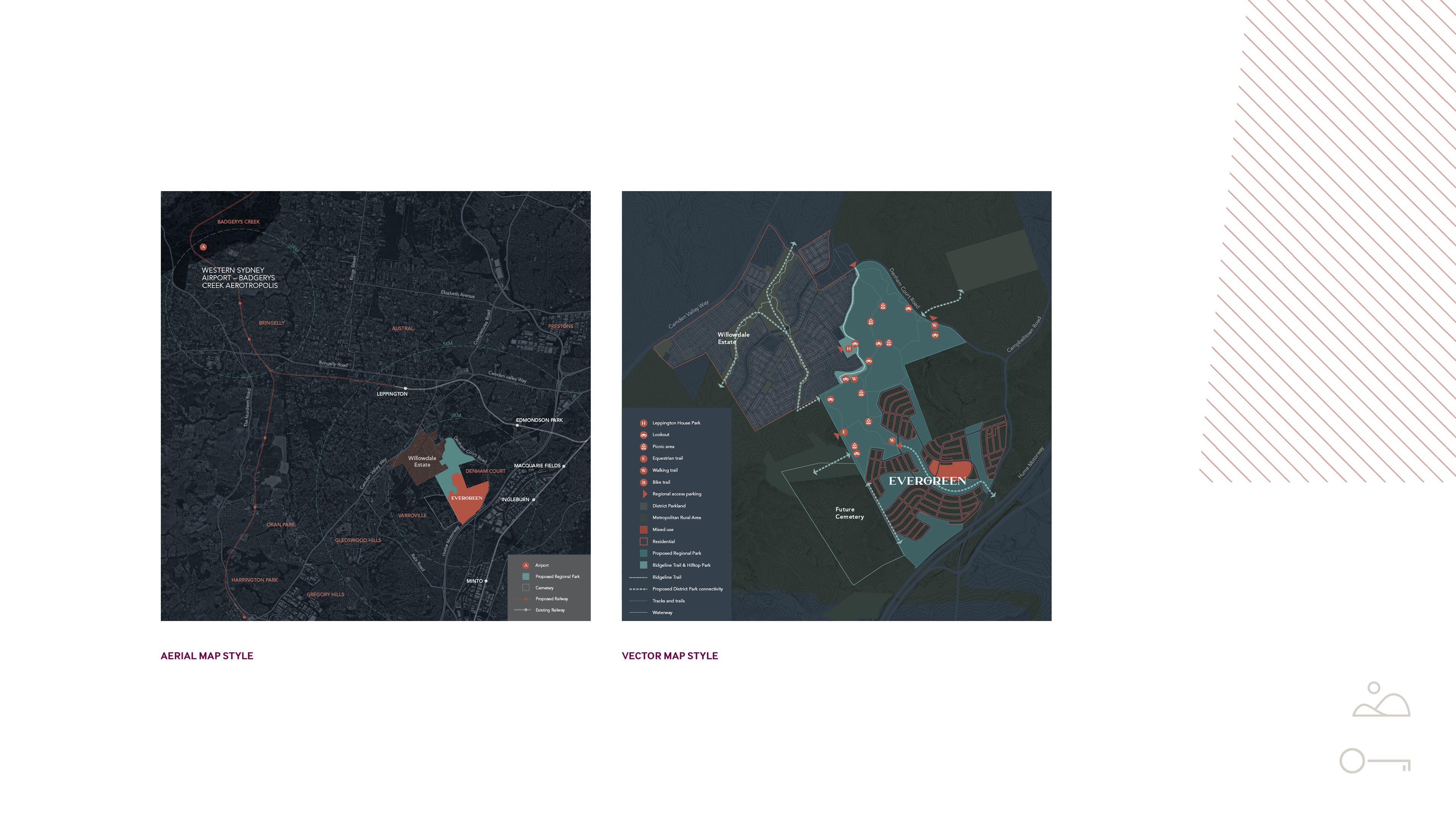Click the Residential outlined square in the legend
Image resolution: width=1456 pixels, height=819 pixels.
(643, 541)
